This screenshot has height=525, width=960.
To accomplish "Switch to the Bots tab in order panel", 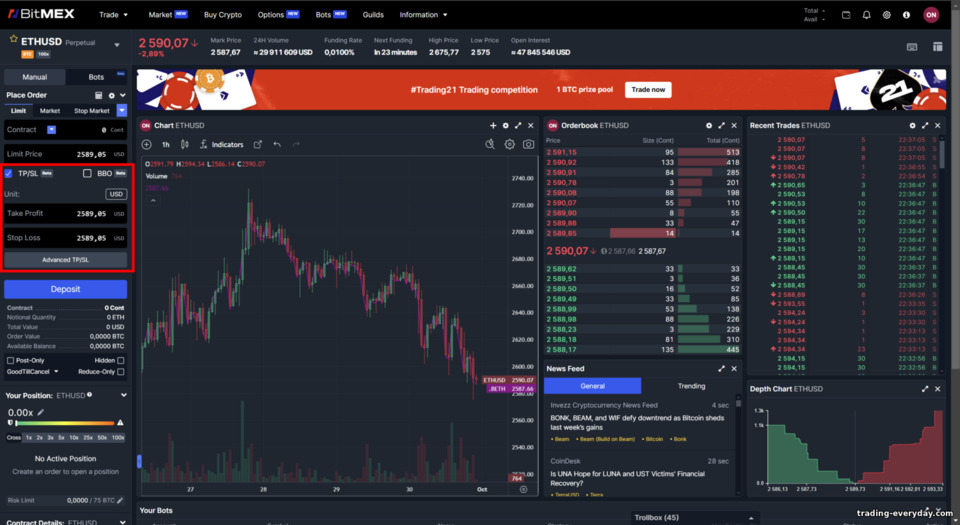I will point(96,77).
